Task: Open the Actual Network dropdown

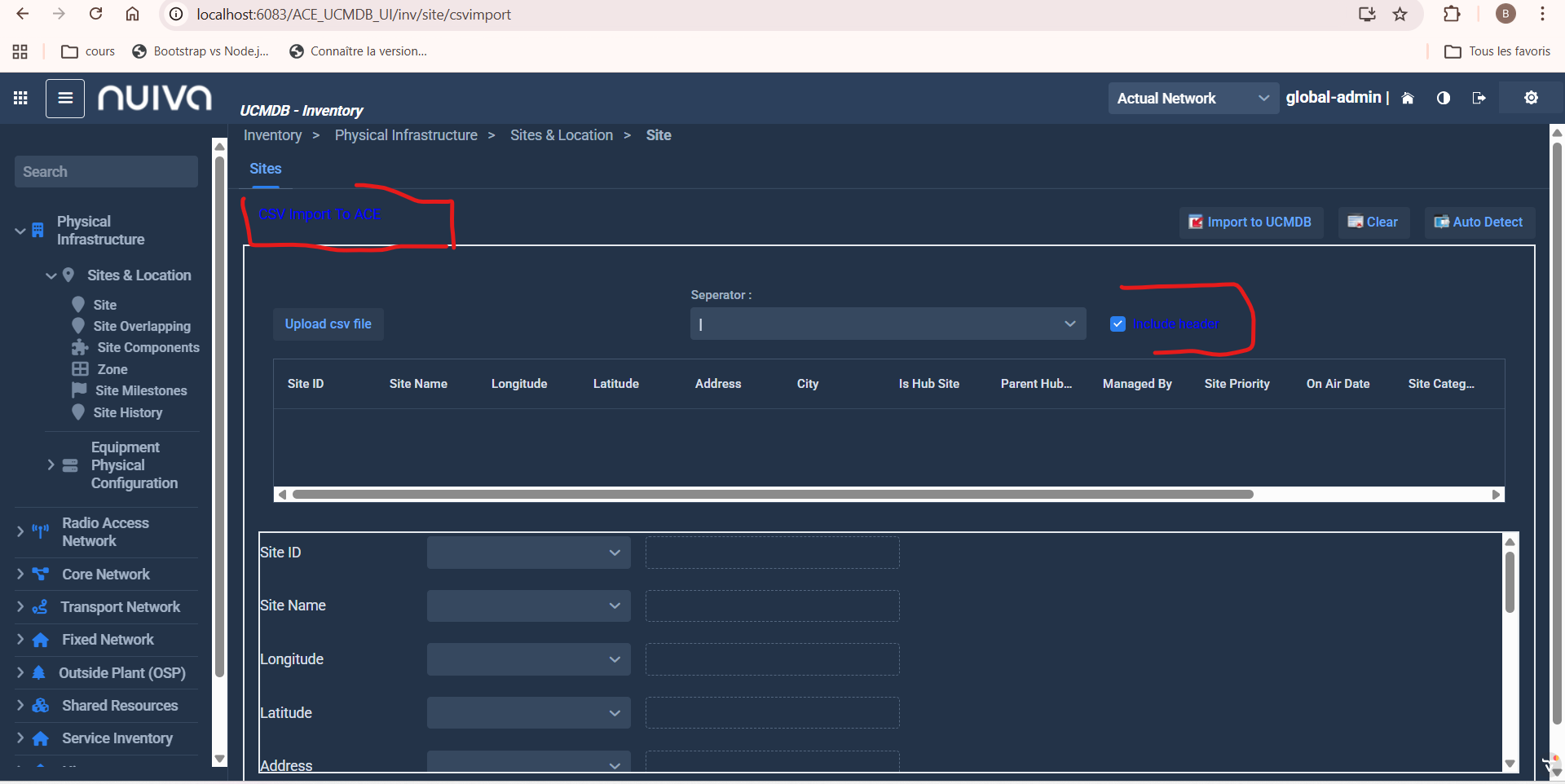Action: point(1192,99)
